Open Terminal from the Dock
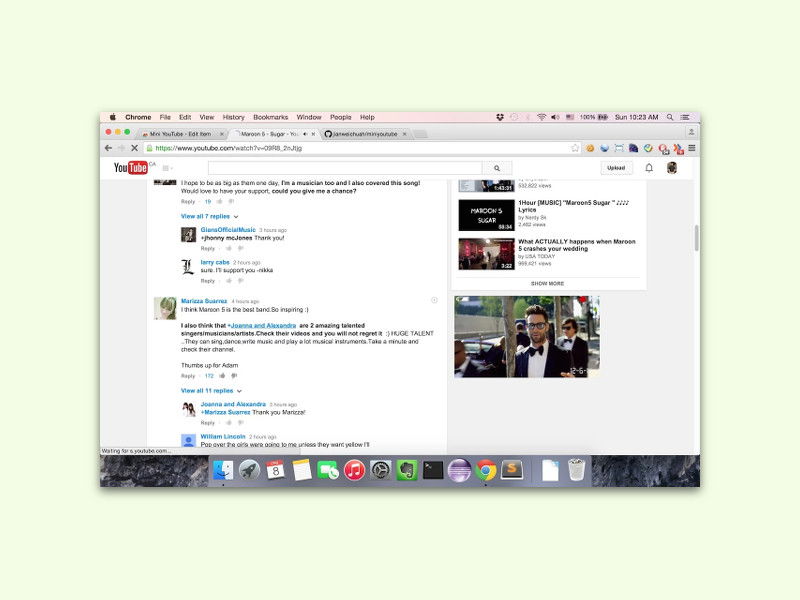Viewport: 800px width, 600px height. point(433,470)
